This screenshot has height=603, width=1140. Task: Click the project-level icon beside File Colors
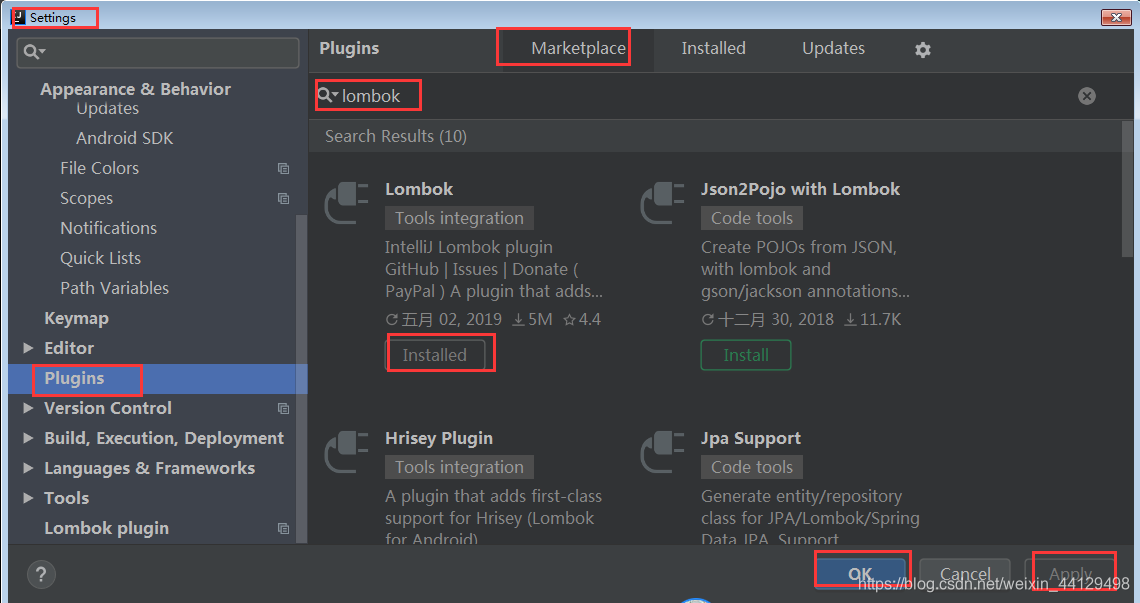click(284, 169)
